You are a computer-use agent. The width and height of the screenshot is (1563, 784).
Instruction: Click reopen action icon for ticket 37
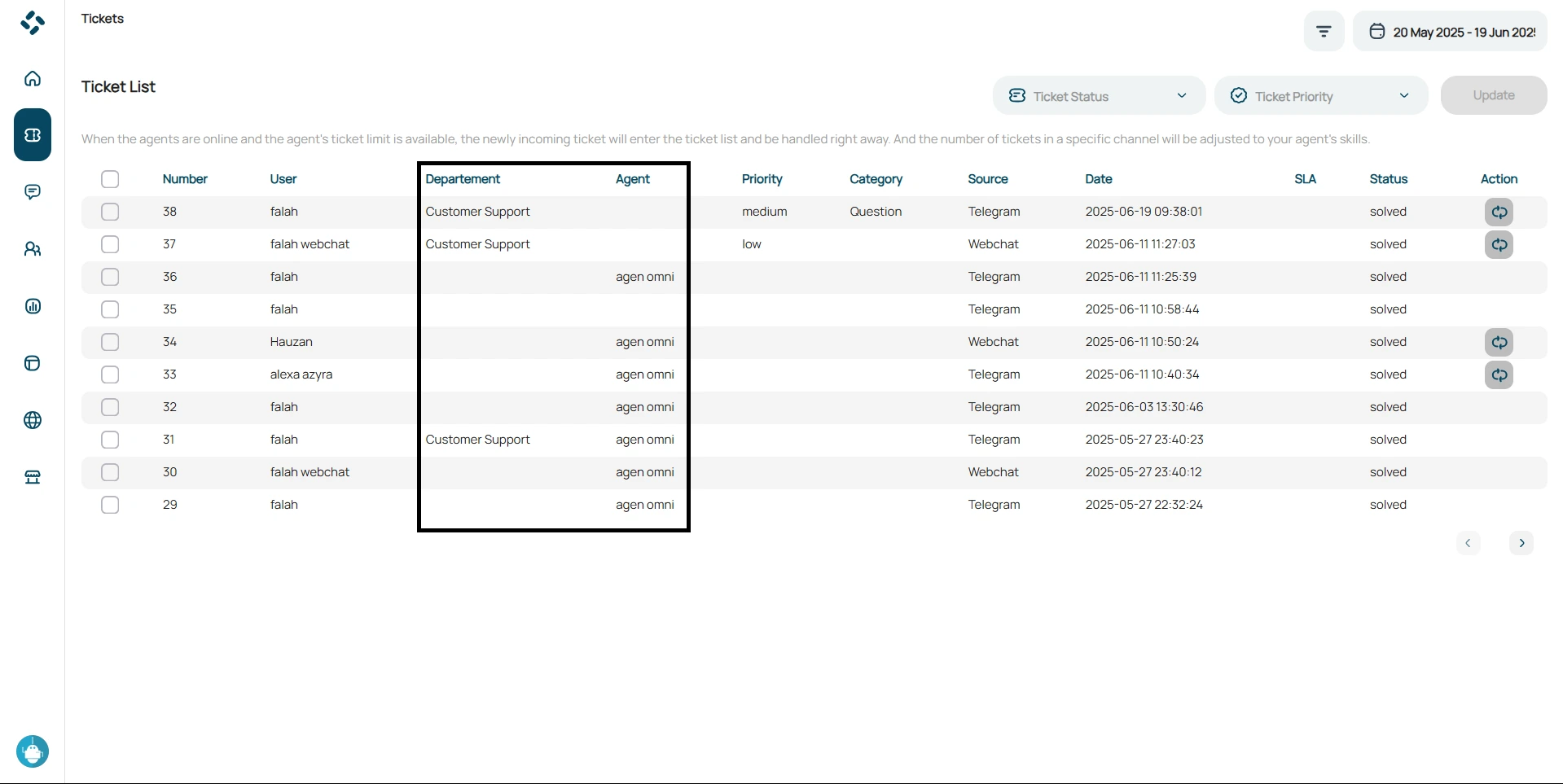tap(1499, 245)
